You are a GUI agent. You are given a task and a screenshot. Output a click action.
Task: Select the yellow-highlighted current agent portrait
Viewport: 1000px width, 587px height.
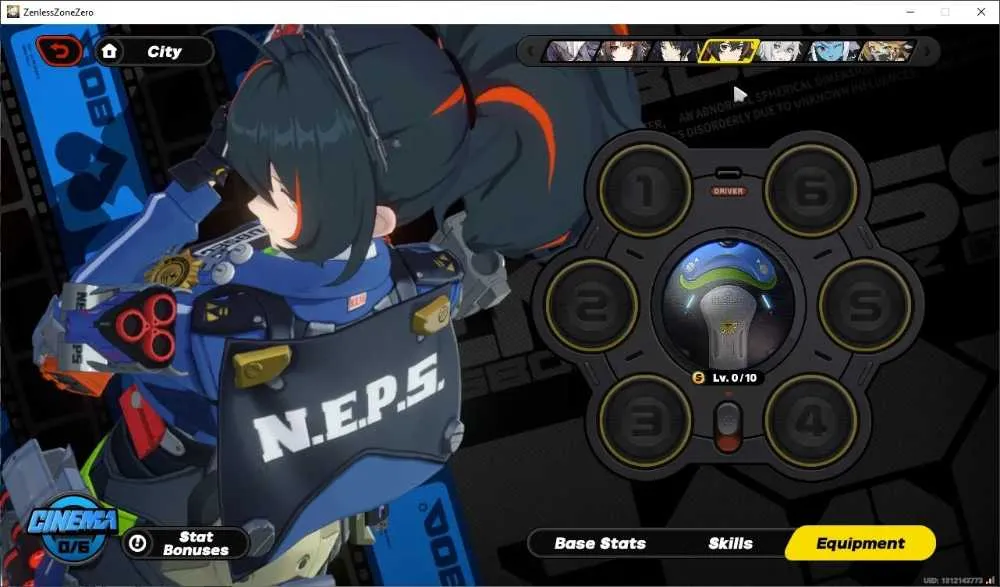point(728,51)
